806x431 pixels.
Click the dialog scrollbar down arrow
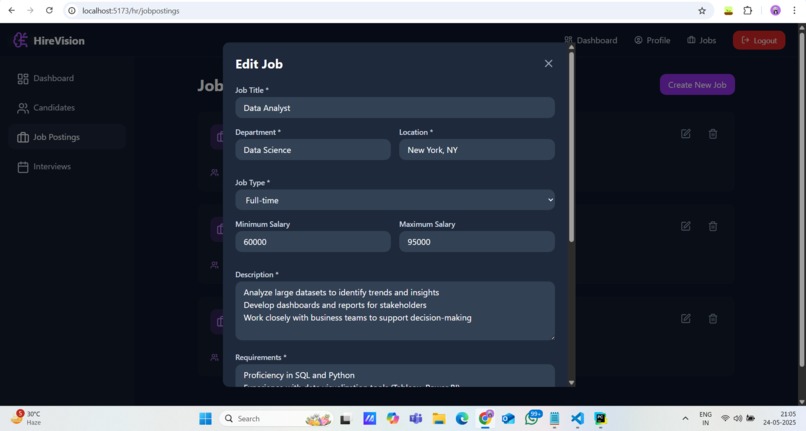click(x=571, y=383)
